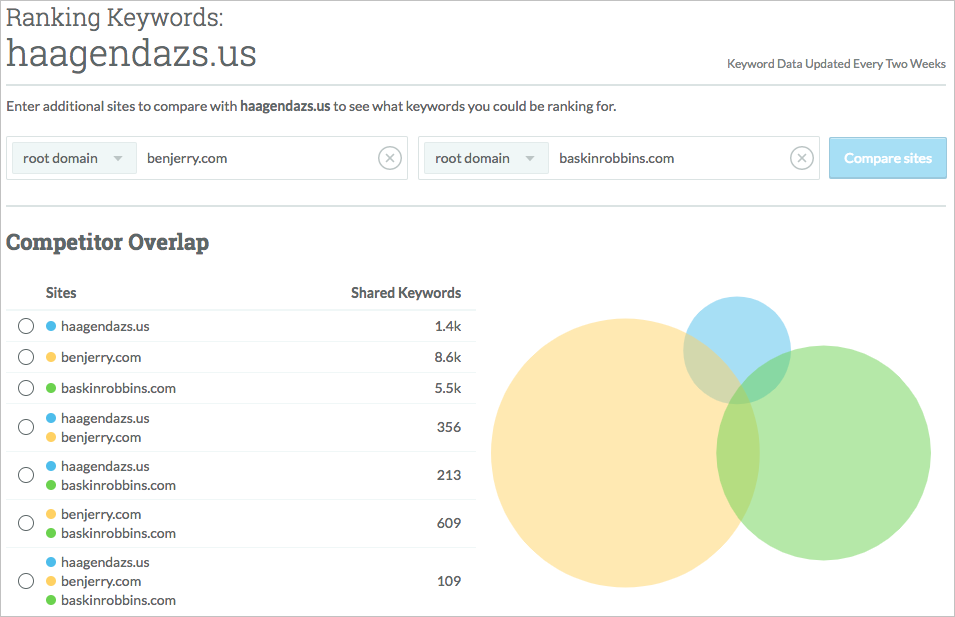Open root domain dropdown beside benjerry.com
Screen dimensions: 955x617
click(x=74, y=158)
